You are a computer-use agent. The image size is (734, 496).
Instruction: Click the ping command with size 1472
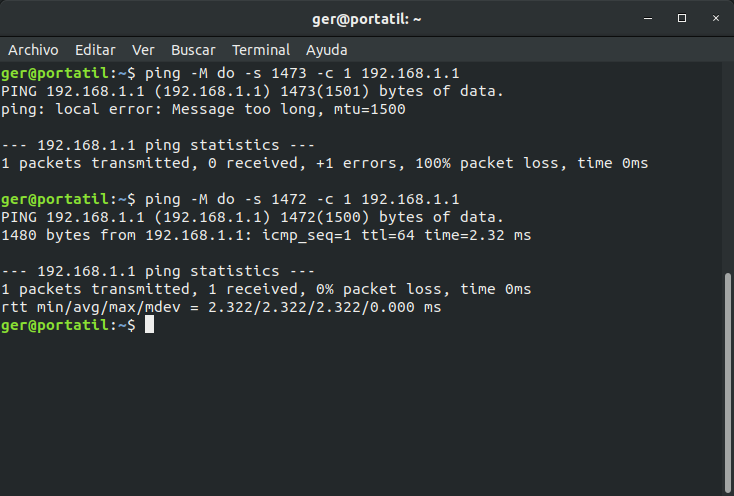302,199
